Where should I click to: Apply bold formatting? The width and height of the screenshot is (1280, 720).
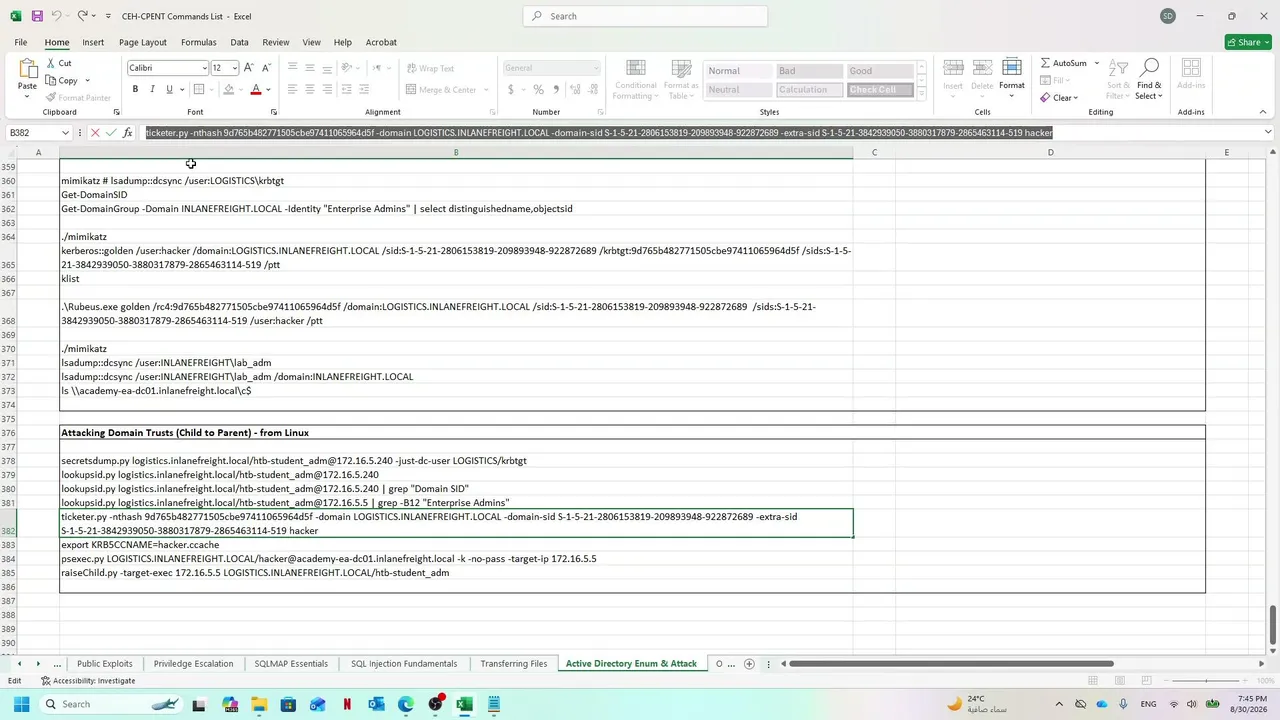(135, 90)
